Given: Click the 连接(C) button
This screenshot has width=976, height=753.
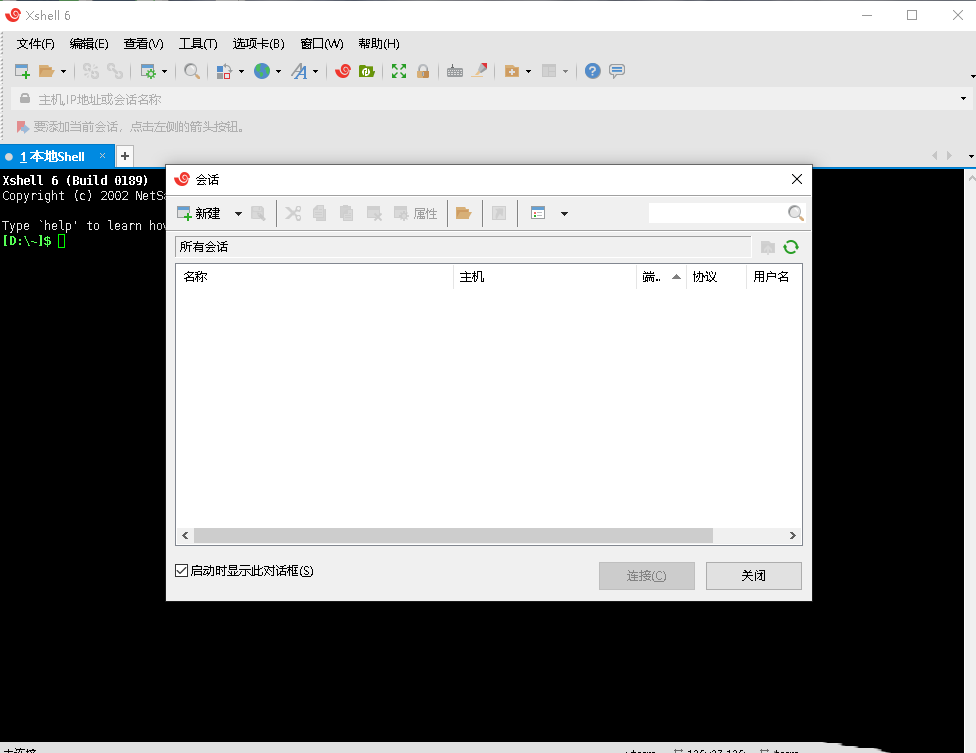Looking at the screenshot, I should (x=647, y=576).
